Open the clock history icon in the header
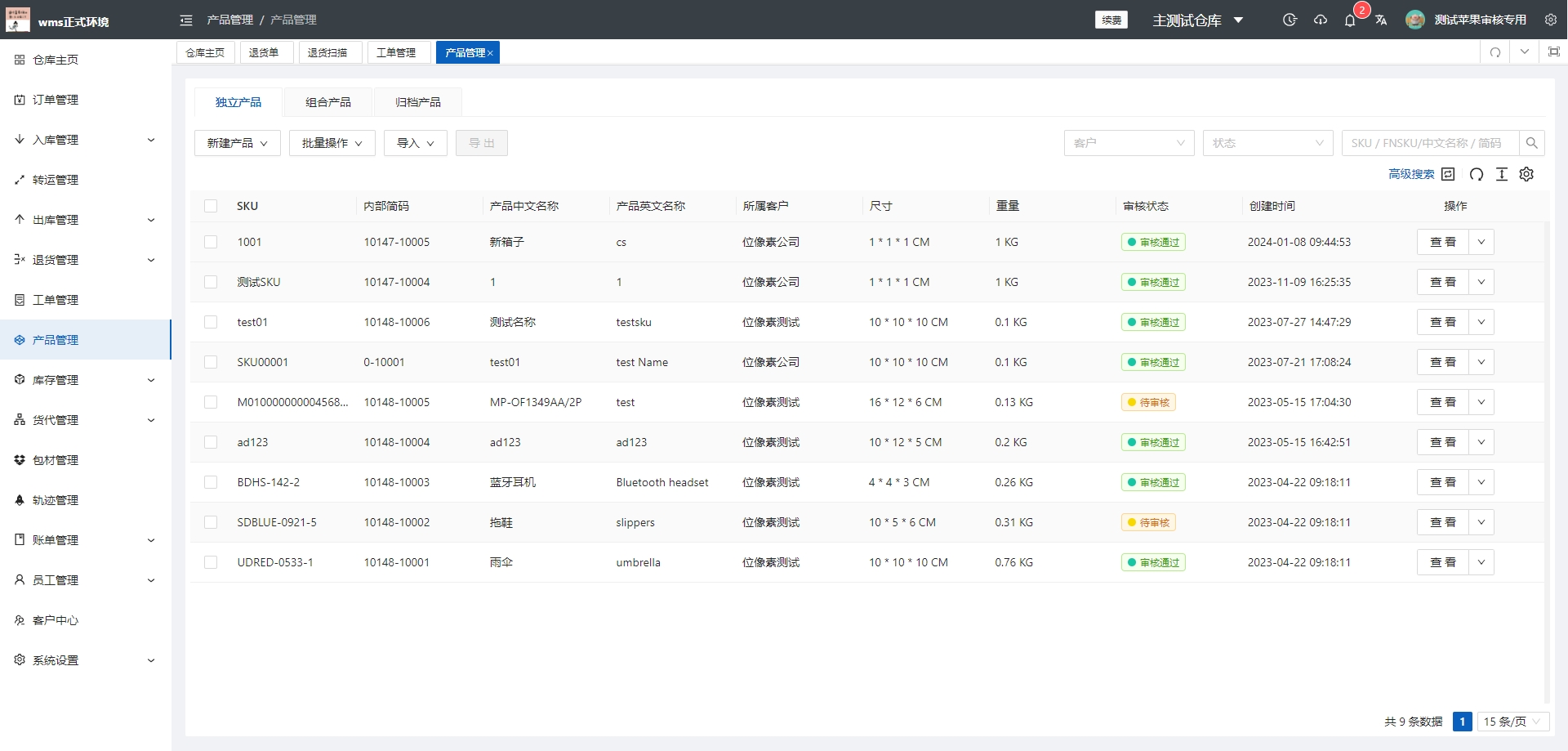This screenshot has width=1568, height=751. point(1290,20)
